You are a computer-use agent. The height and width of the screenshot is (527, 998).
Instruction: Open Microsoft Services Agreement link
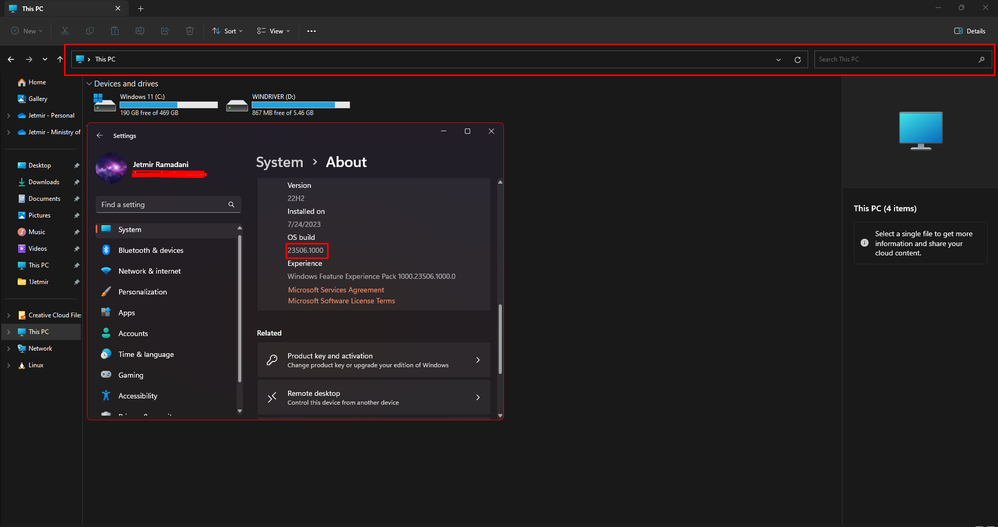click(x=336, y=290)
